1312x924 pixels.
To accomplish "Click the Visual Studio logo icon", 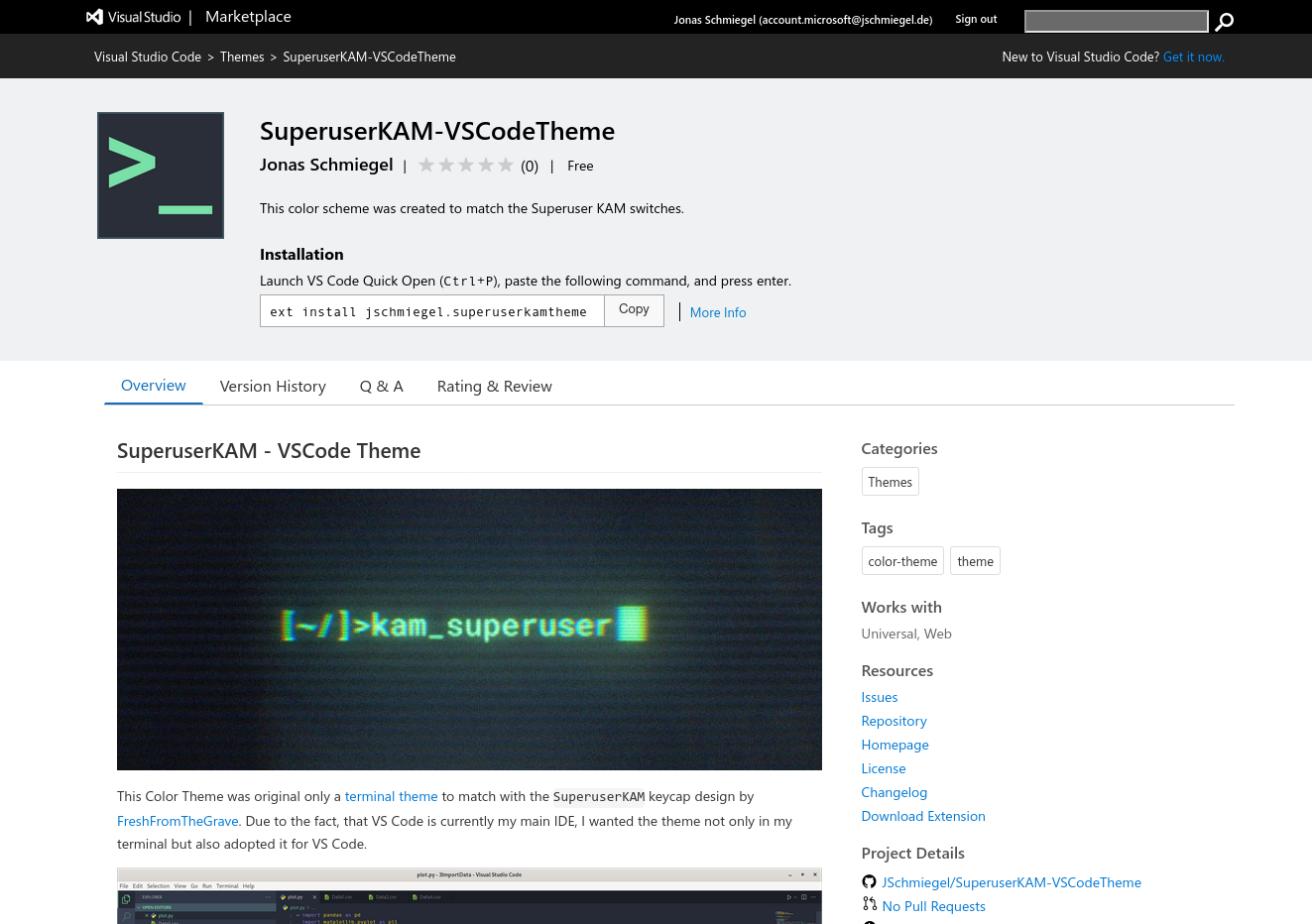I will click(x=94, y=17).
